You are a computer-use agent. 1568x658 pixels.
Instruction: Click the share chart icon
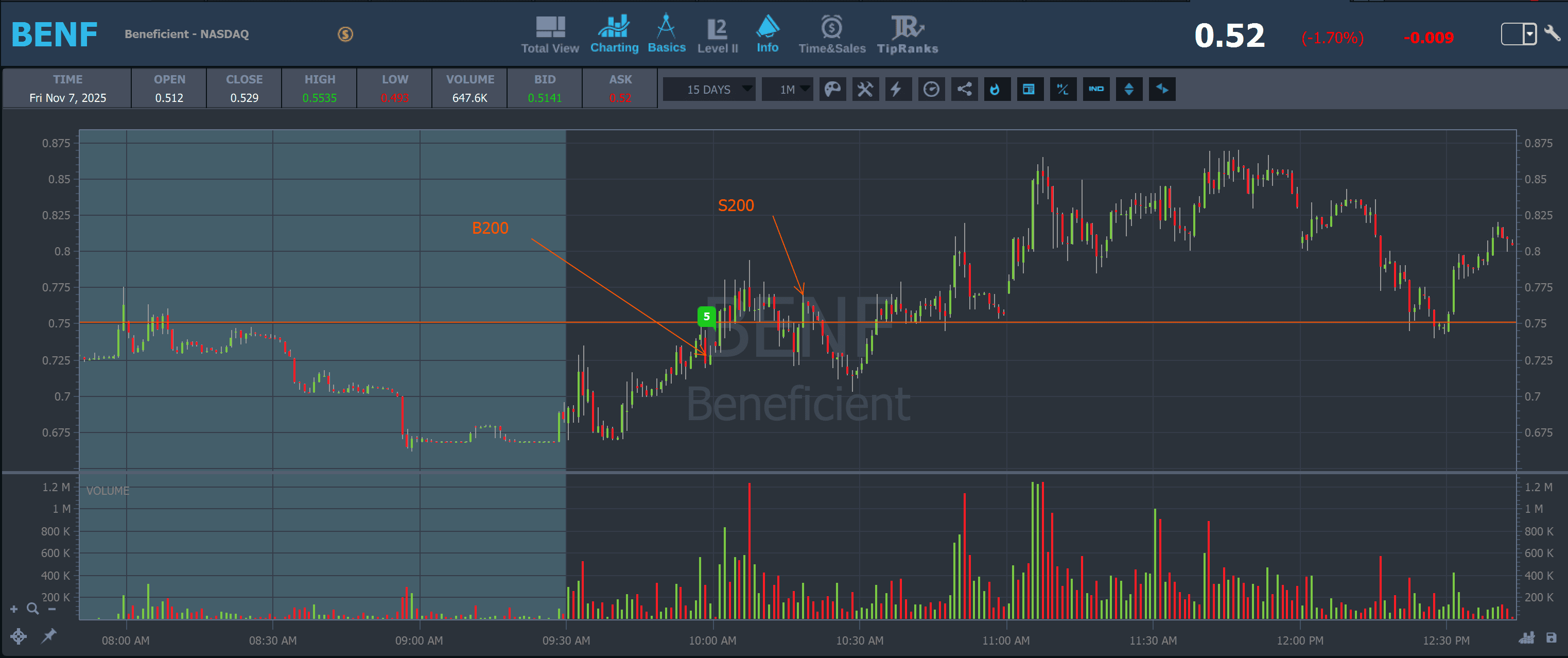pyautogui.click(x=964, y=90)
